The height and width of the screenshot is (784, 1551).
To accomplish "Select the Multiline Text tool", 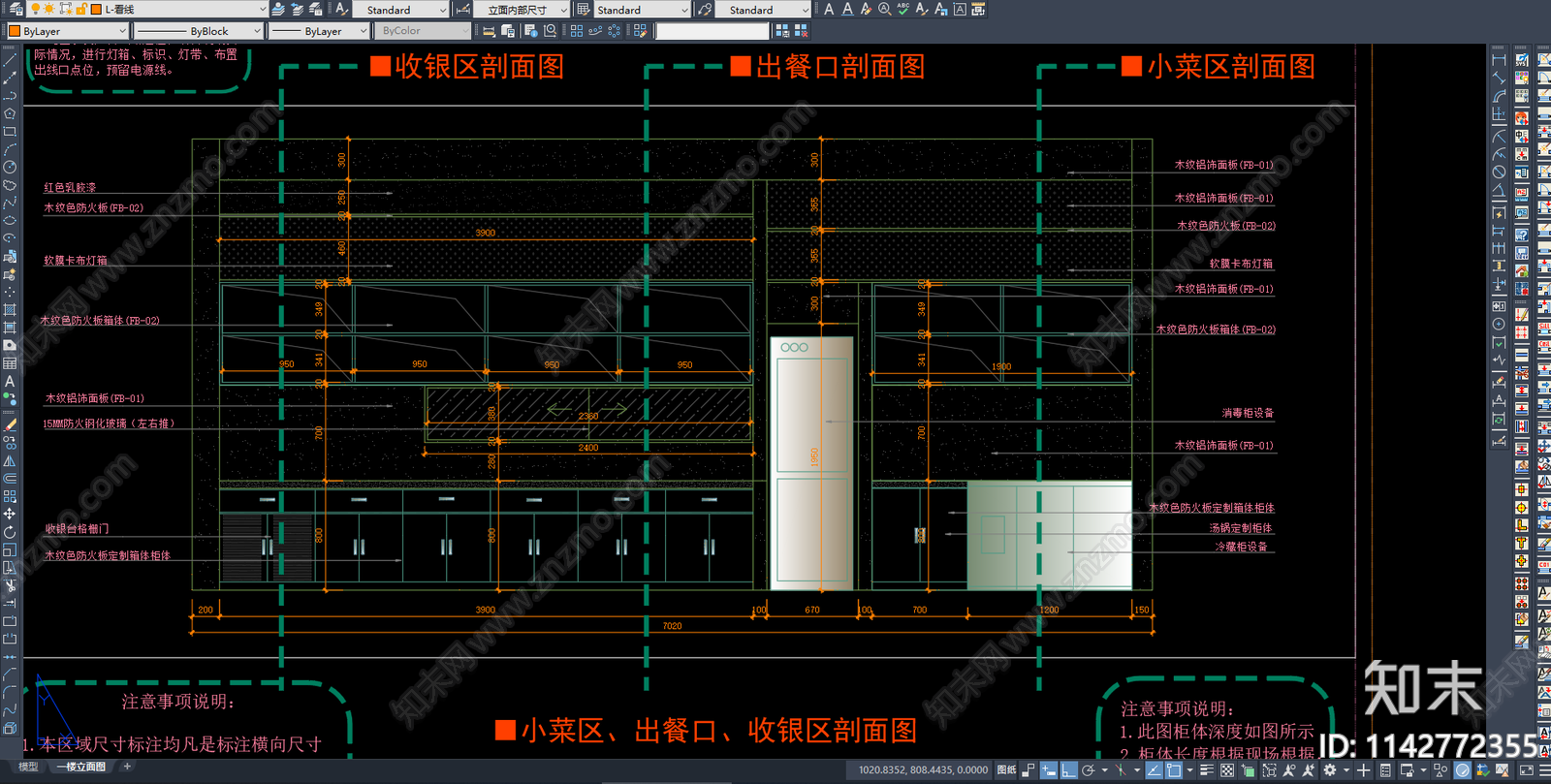I will (10, 382).
